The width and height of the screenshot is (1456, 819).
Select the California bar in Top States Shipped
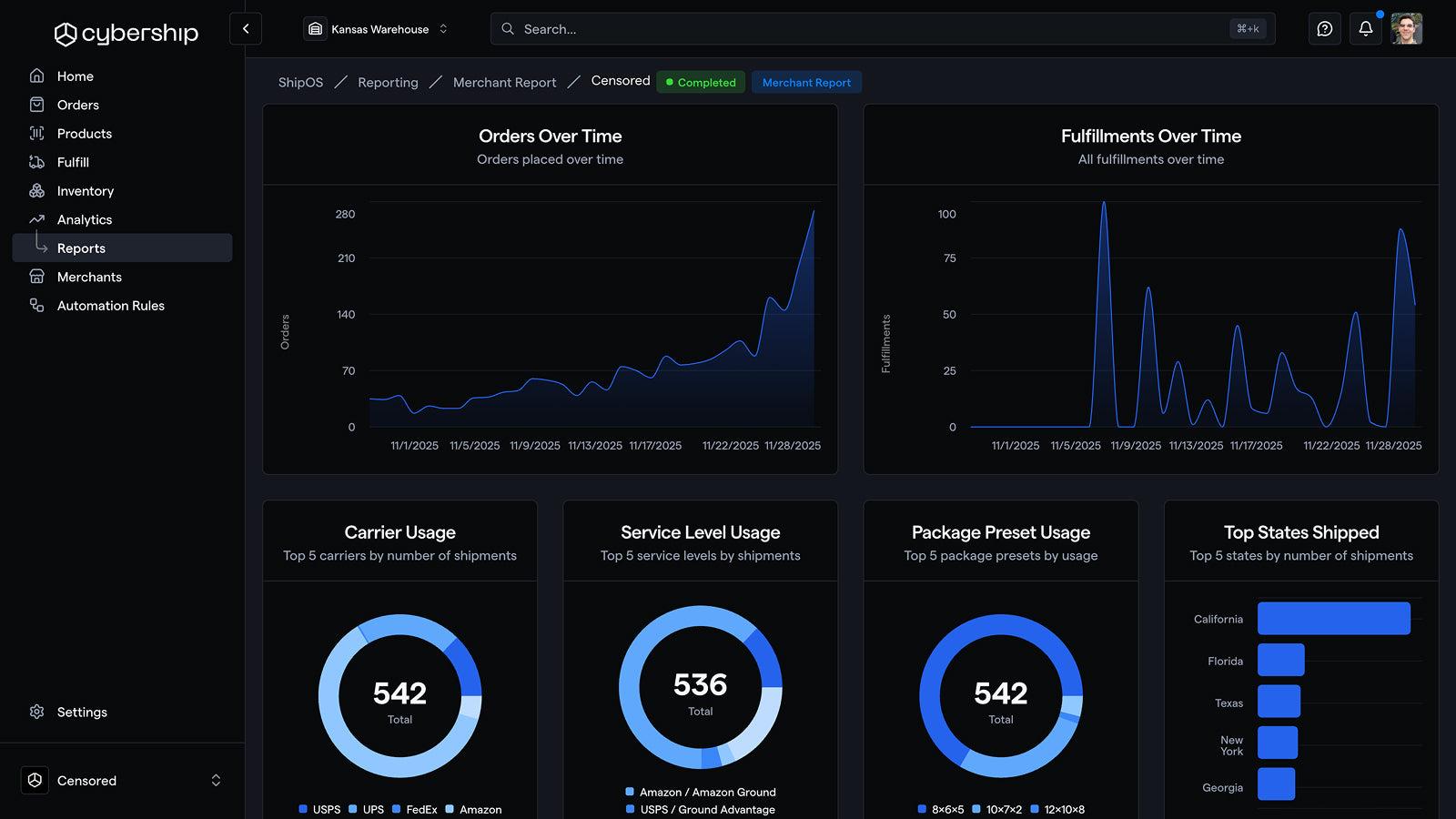pyautogui.click(x=1333, y=618)
